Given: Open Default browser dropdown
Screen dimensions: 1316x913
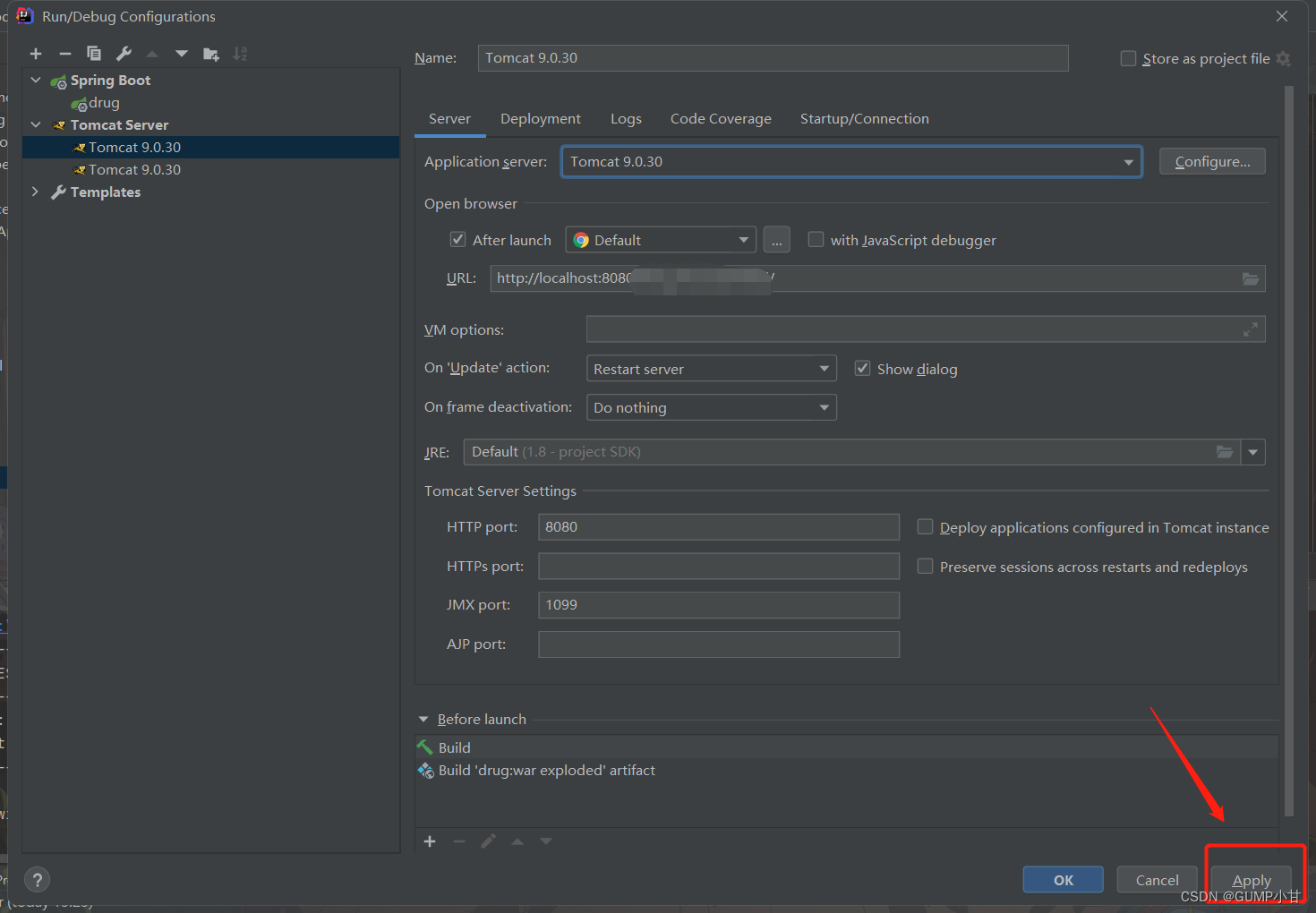Looking at the screenshot, I should pyautogui.click(x=661, y=240).
